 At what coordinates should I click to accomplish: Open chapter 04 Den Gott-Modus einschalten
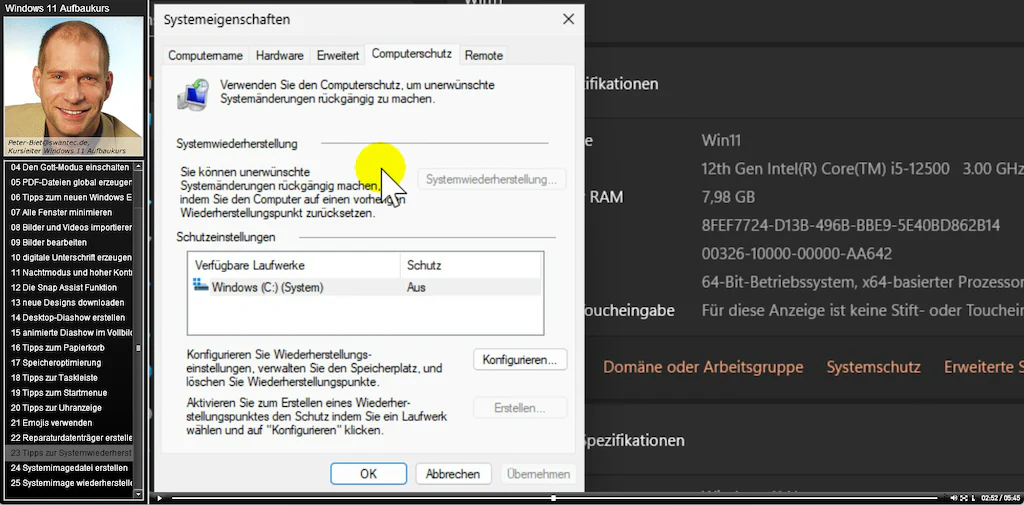tap(69, 167)
